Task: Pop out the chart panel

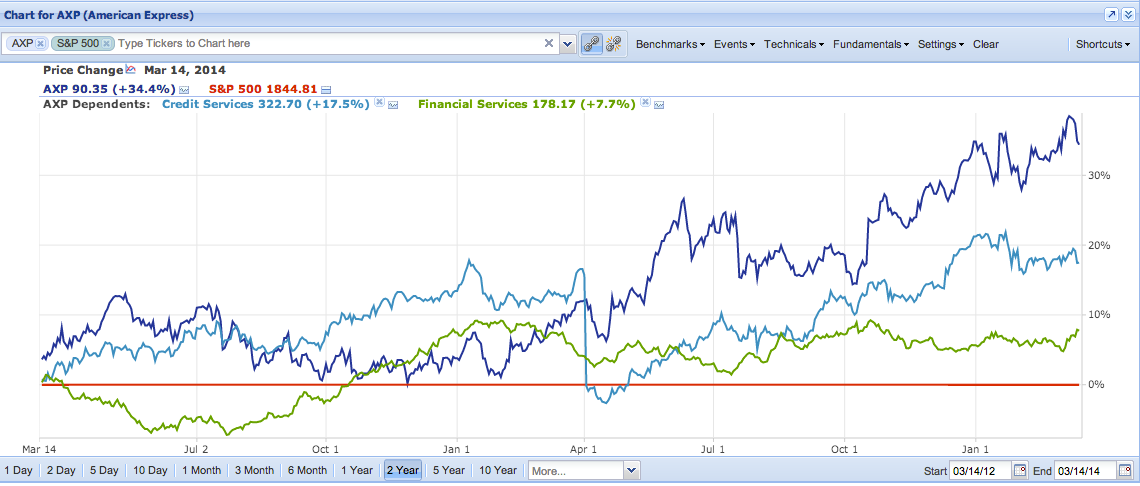Action: pyautogui.click(x=1111, y=15)
